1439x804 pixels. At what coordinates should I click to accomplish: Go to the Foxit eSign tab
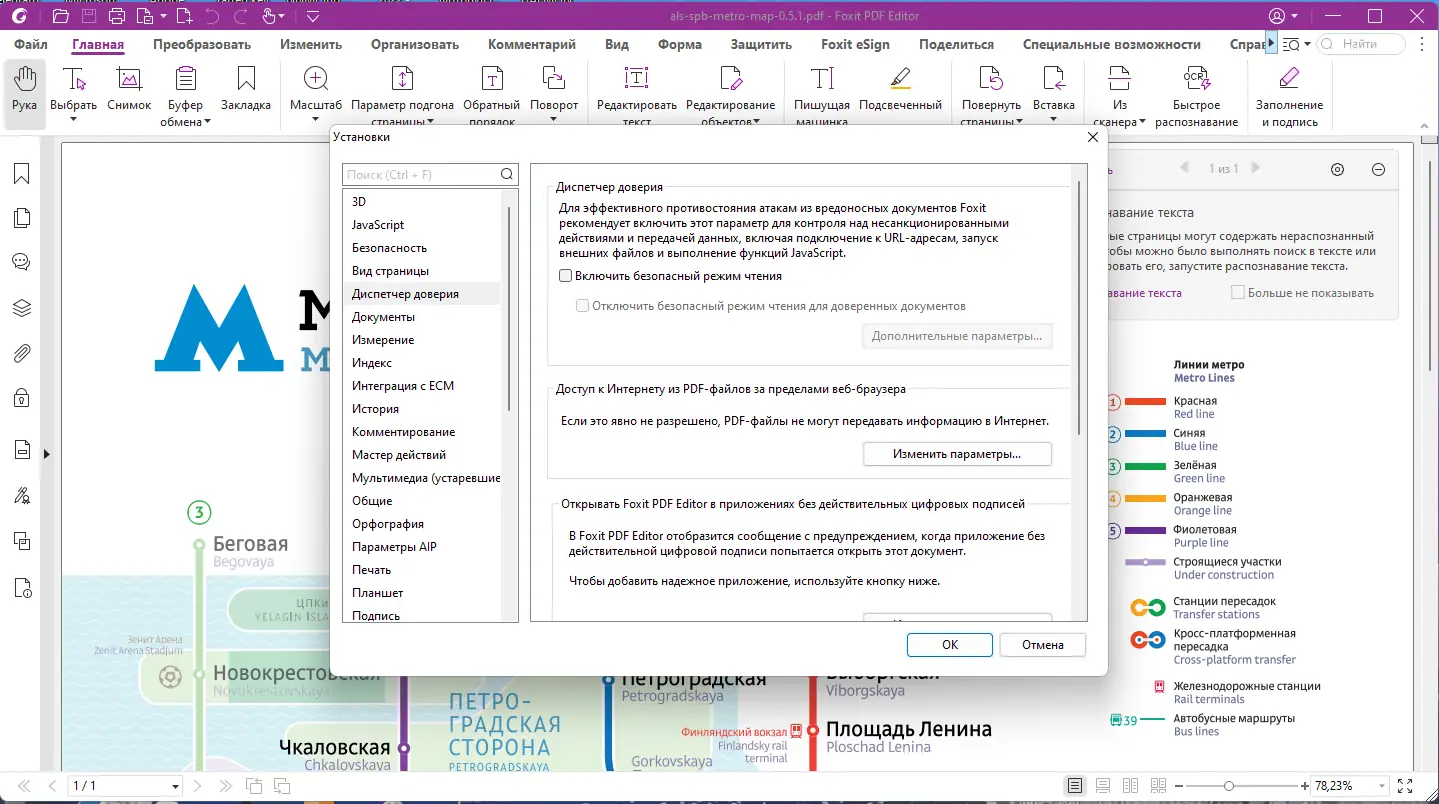click(855, 44)
